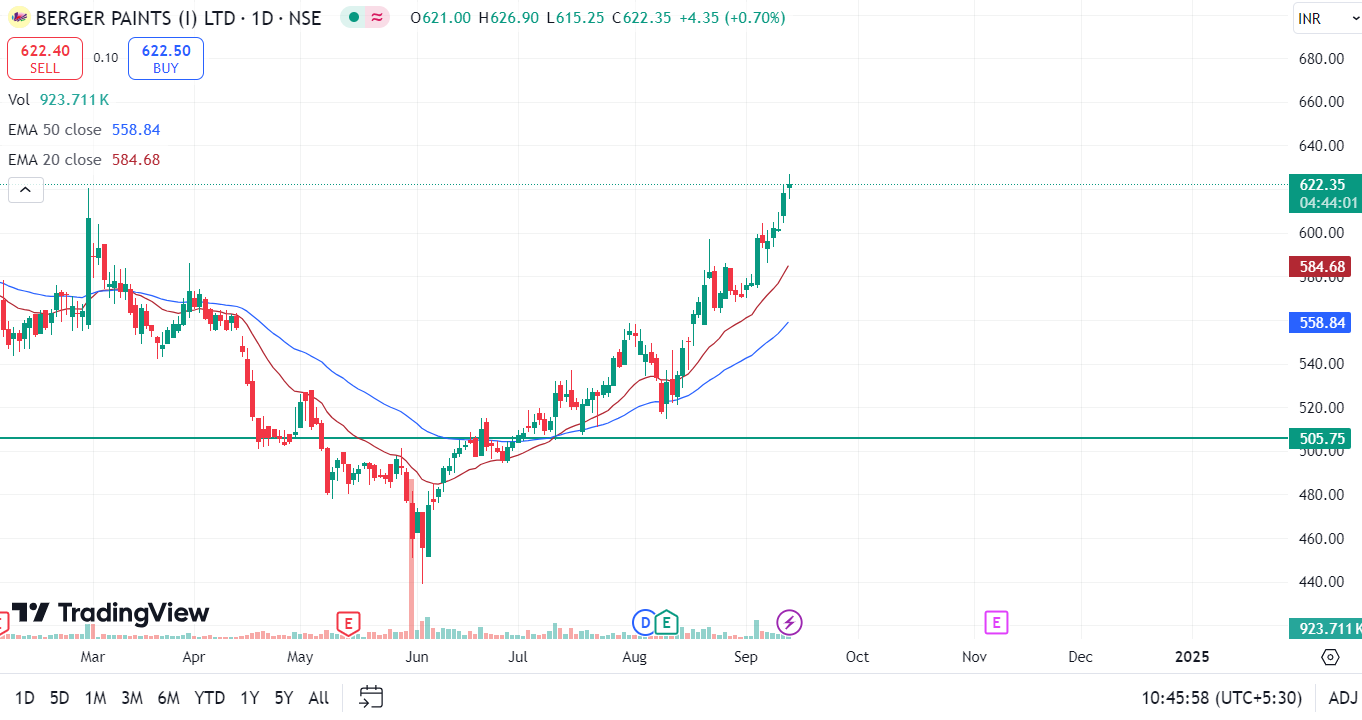Click the green market open status dot
The height and width of the screenshot is (720, 1362).
[x=354, y=17]
